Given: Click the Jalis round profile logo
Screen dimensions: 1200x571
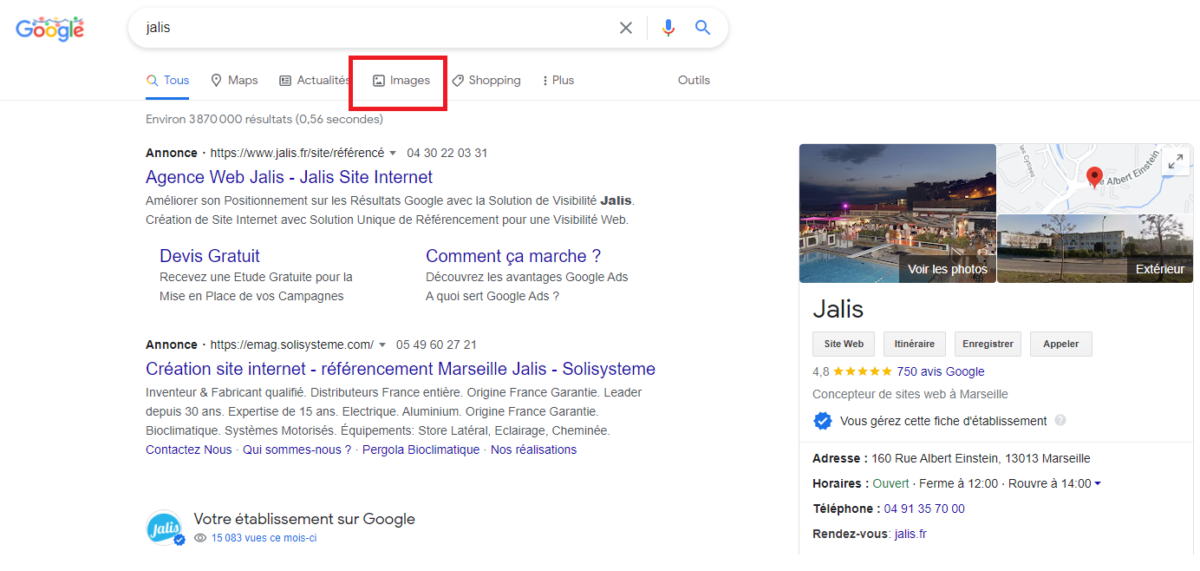Looking at the screenshot, I should pos(164,528).
